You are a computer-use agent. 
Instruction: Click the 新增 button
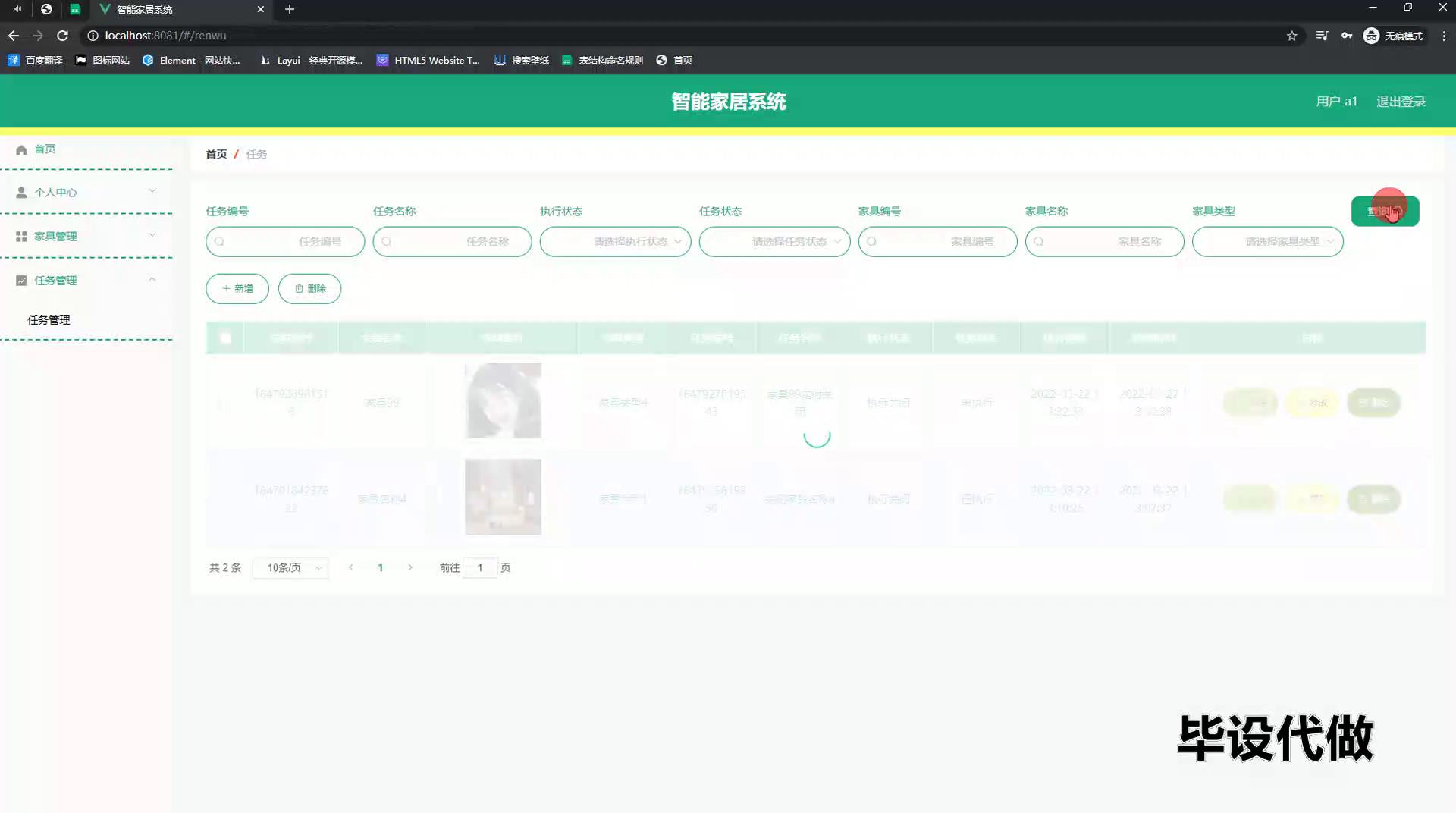tap(237, 289)
